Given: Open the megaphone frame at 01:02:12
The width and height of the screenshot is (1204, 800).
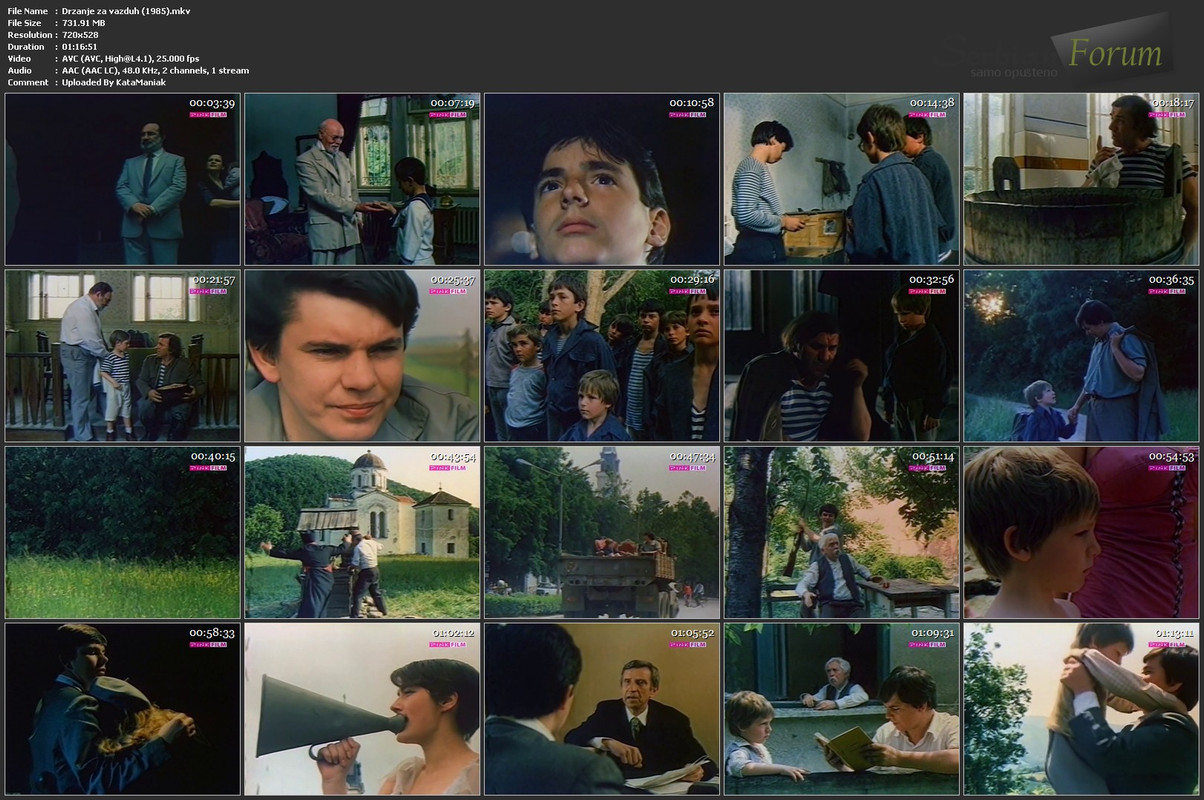Looking at the screenshot, I should click(362, 709).
